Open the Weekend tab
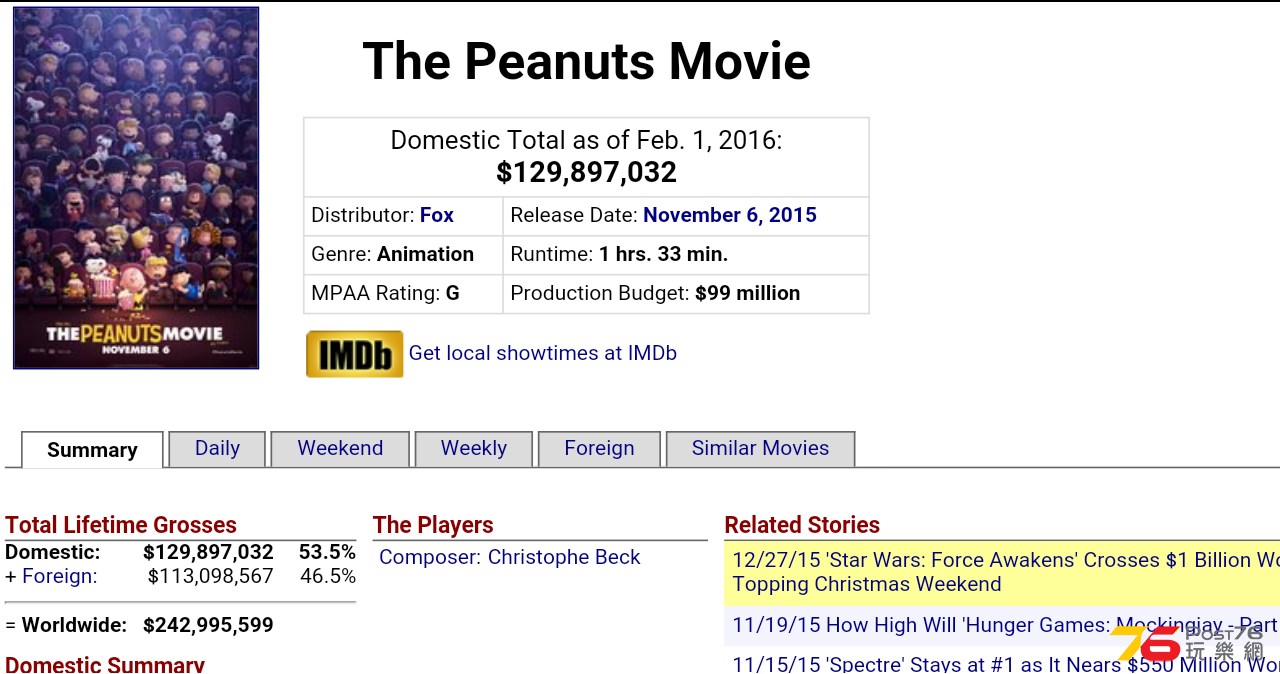This screenshot has width=1280, height=674. 340,449
